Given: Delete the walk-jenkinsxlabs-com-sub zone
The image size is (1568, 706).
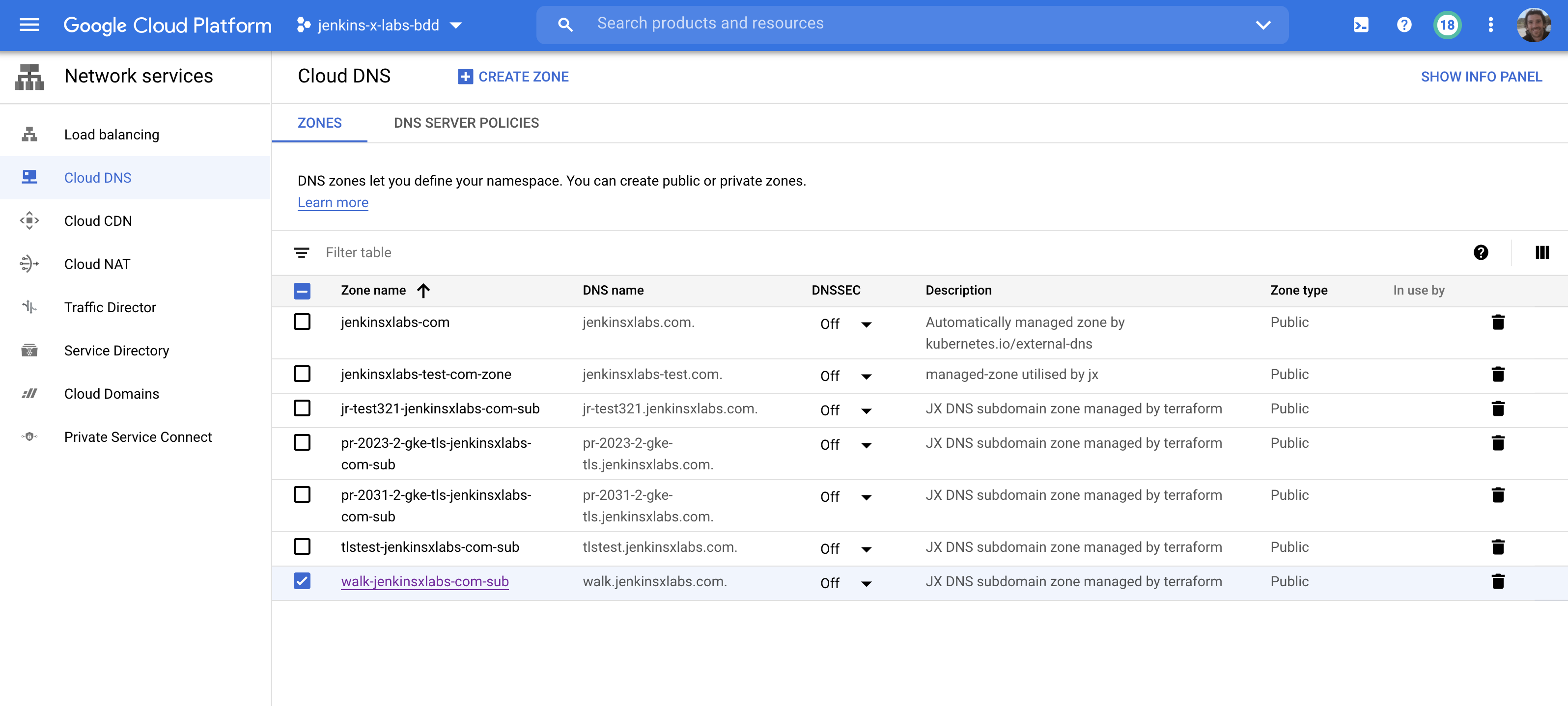Looking at the screenshot, I should (1497, 581).
